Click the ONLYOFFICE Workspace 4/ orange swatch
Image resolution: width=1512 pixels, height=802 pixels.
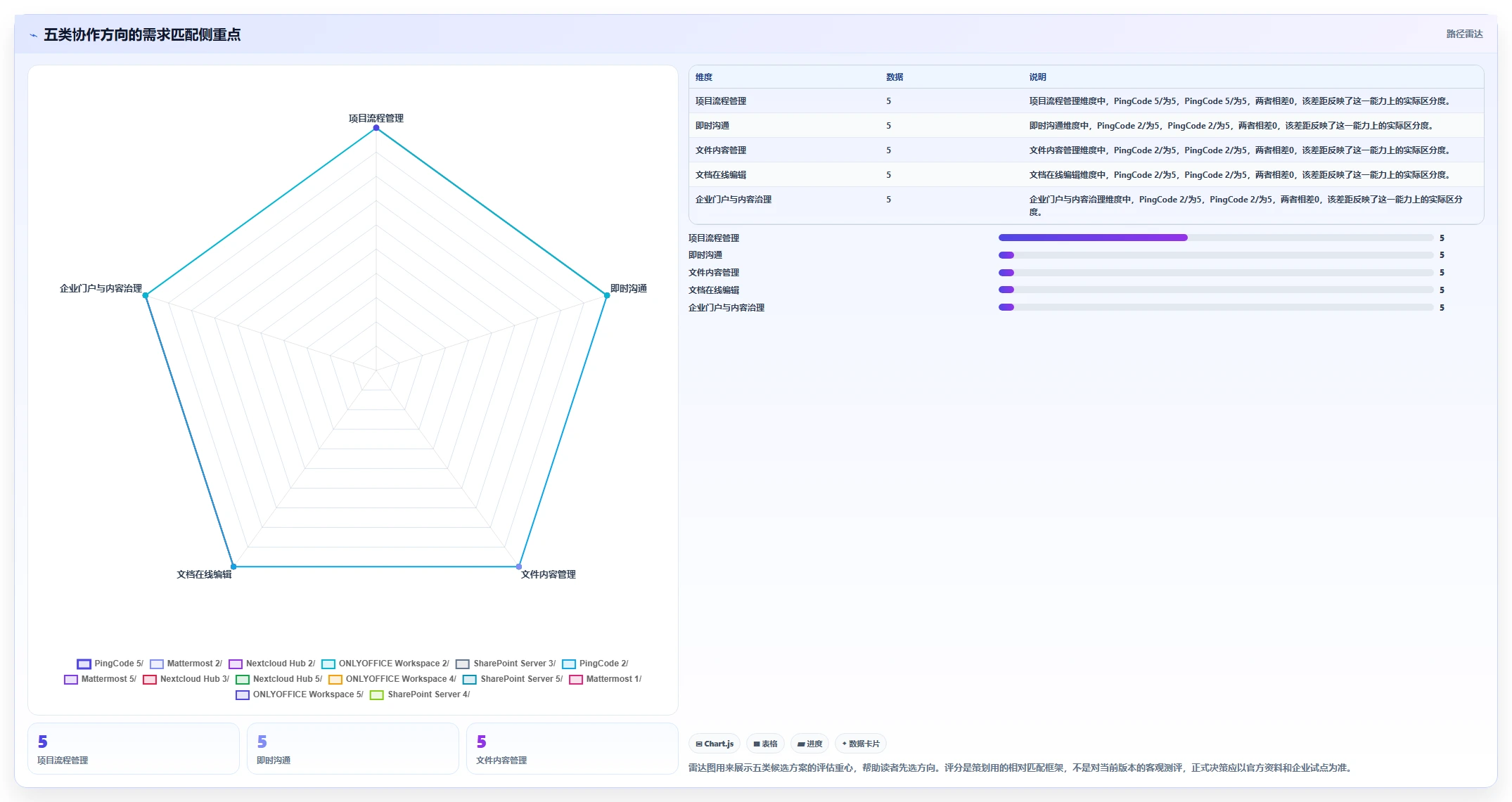pyautogui.click(x=335, y=680)
